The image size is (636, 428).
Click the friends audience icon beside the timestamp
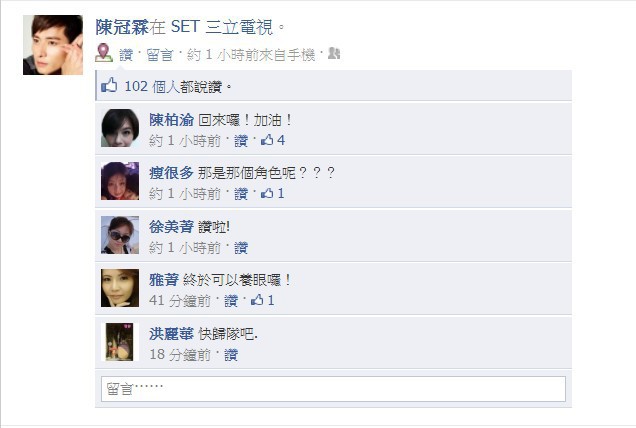click(x=333, y=53)
